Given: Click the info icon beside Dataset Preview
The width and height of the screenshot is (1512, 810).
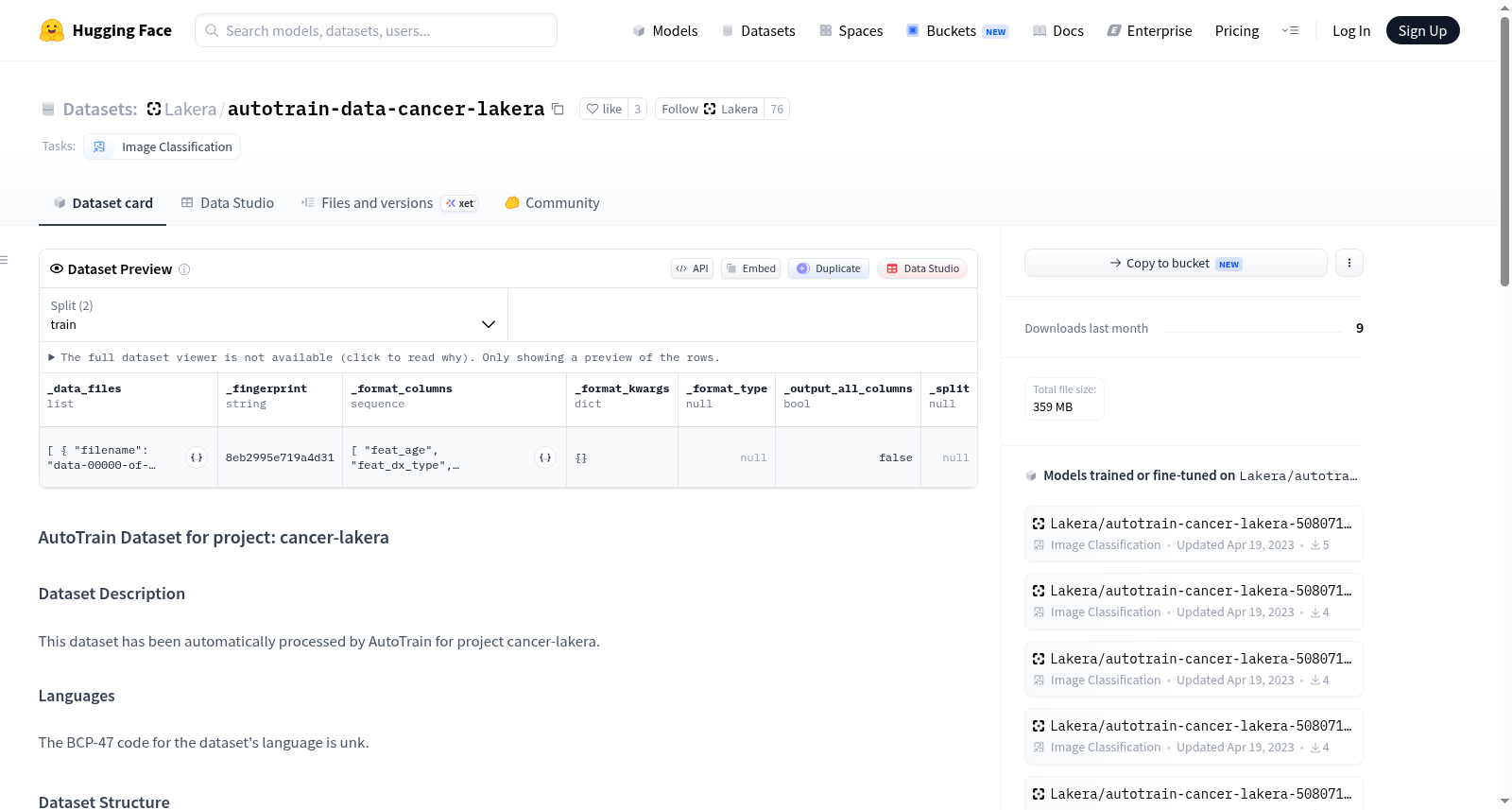Looking at the screenshot, I should (x=184, y=269).
